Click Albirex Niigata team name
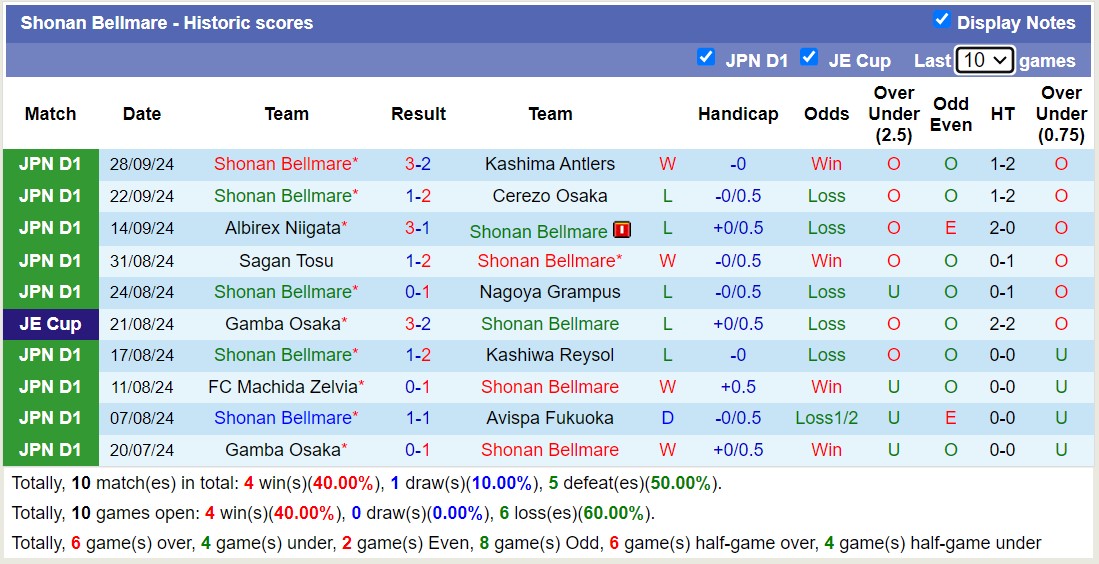The width and height of the screenshot is (1099, 564). click(283, 228)
